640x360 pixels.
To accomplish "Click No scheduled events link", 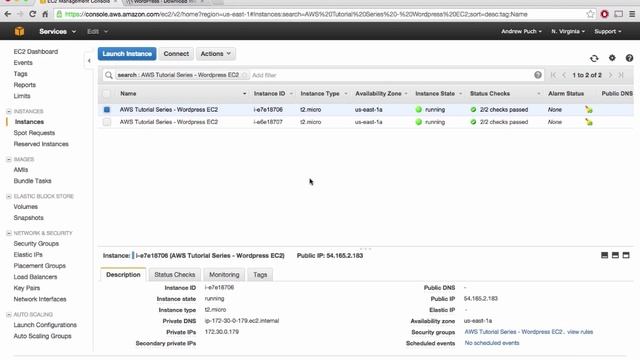I will [492, 343].
